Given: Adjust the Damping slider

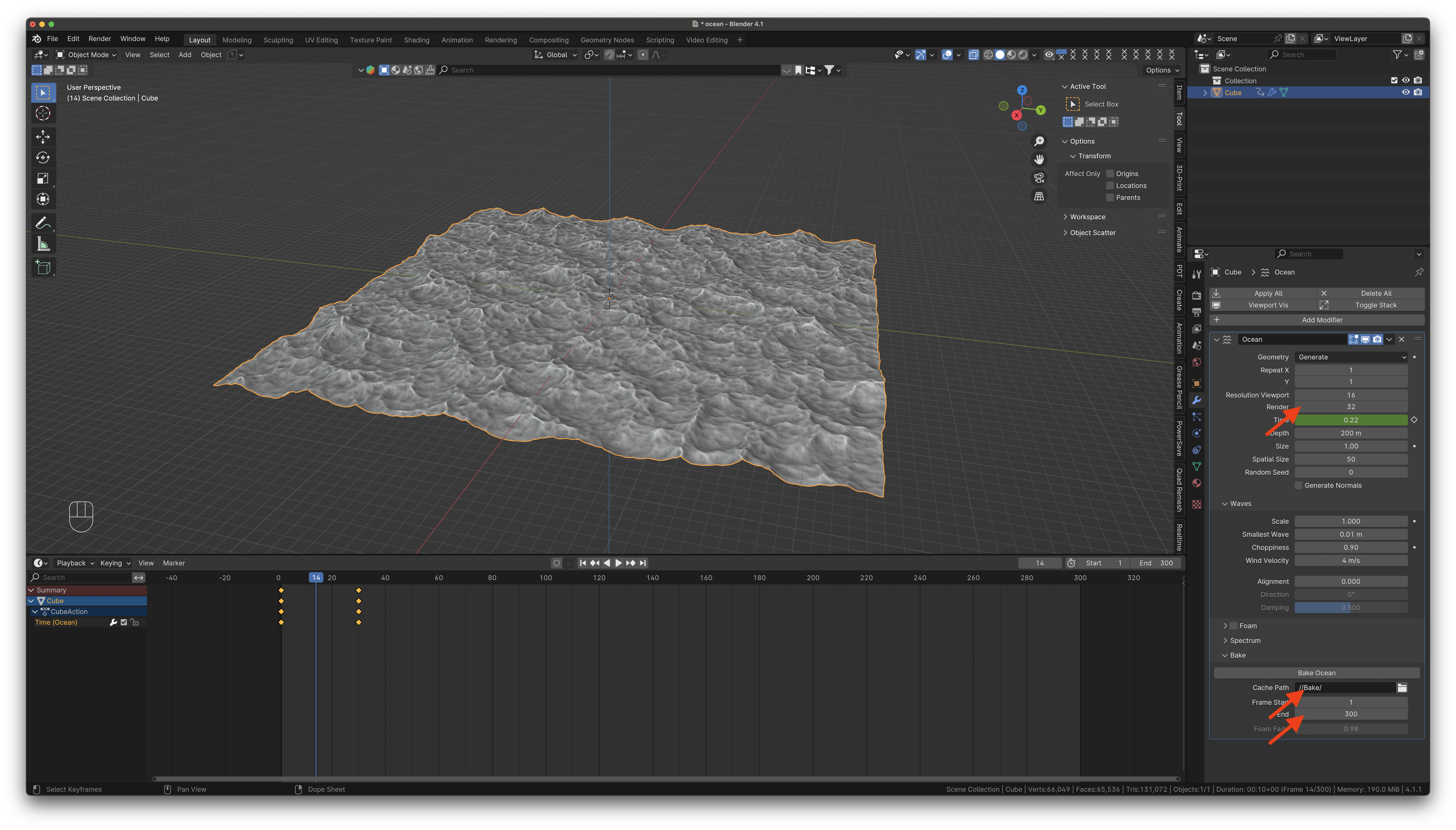Looking at the screenshot, I should pyautogui.click(x=1351, y=608).
